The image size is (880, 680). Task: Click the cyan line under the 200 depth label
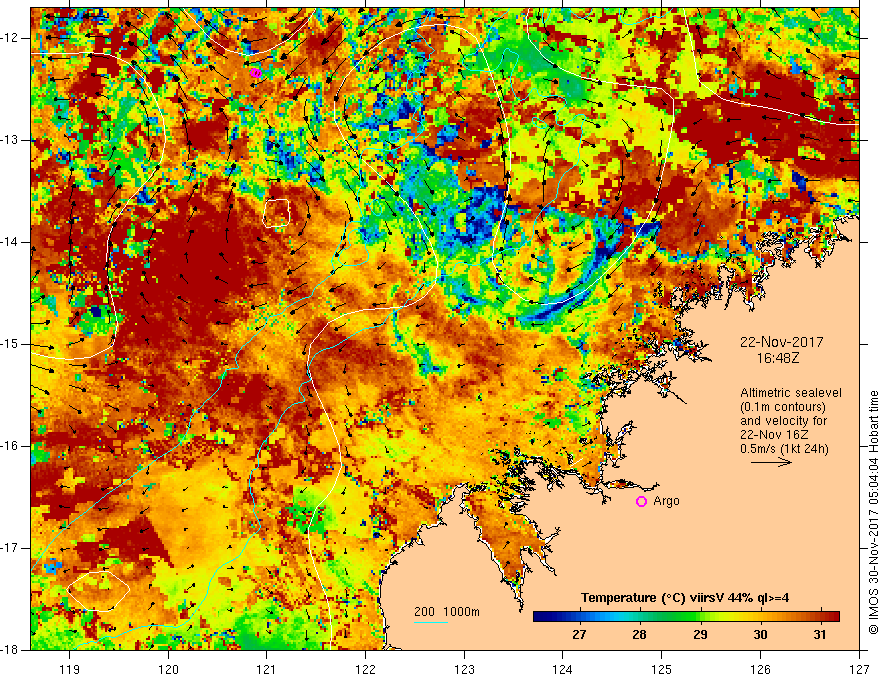coord(430,622)
